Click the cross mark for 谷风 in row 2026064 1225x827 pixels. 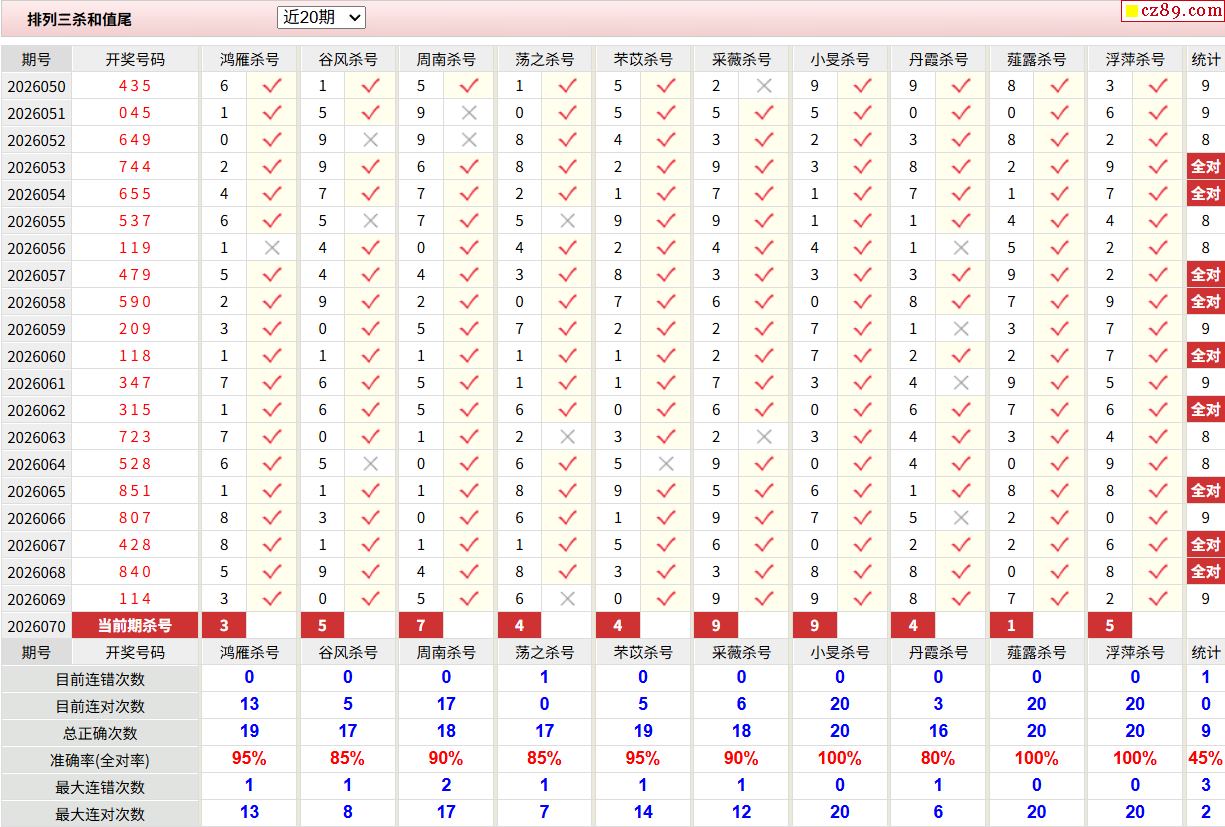371,464
